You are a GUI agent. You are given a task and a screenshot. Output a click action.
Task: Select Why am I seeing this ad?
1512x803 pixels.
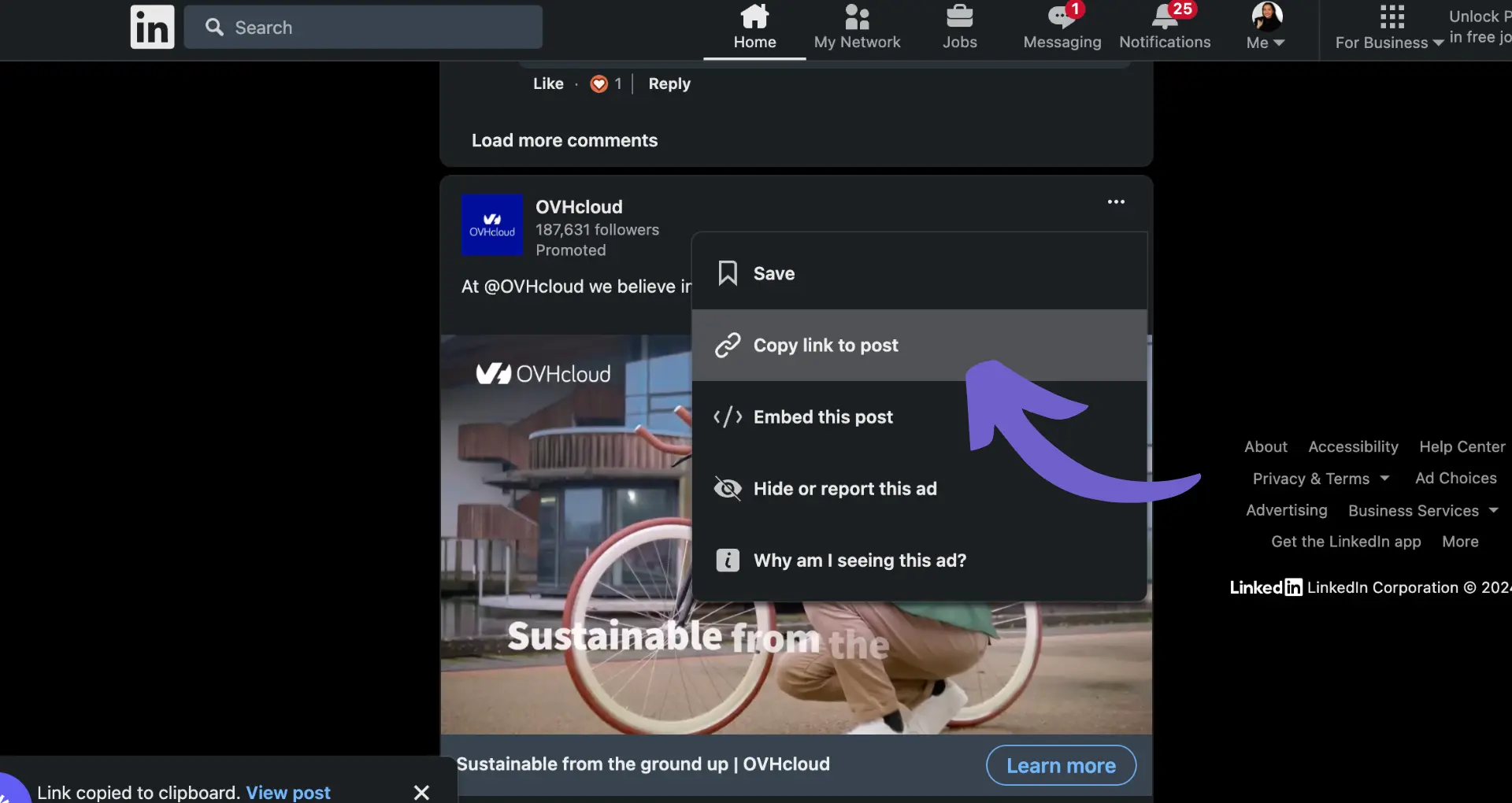pos(919,560)
